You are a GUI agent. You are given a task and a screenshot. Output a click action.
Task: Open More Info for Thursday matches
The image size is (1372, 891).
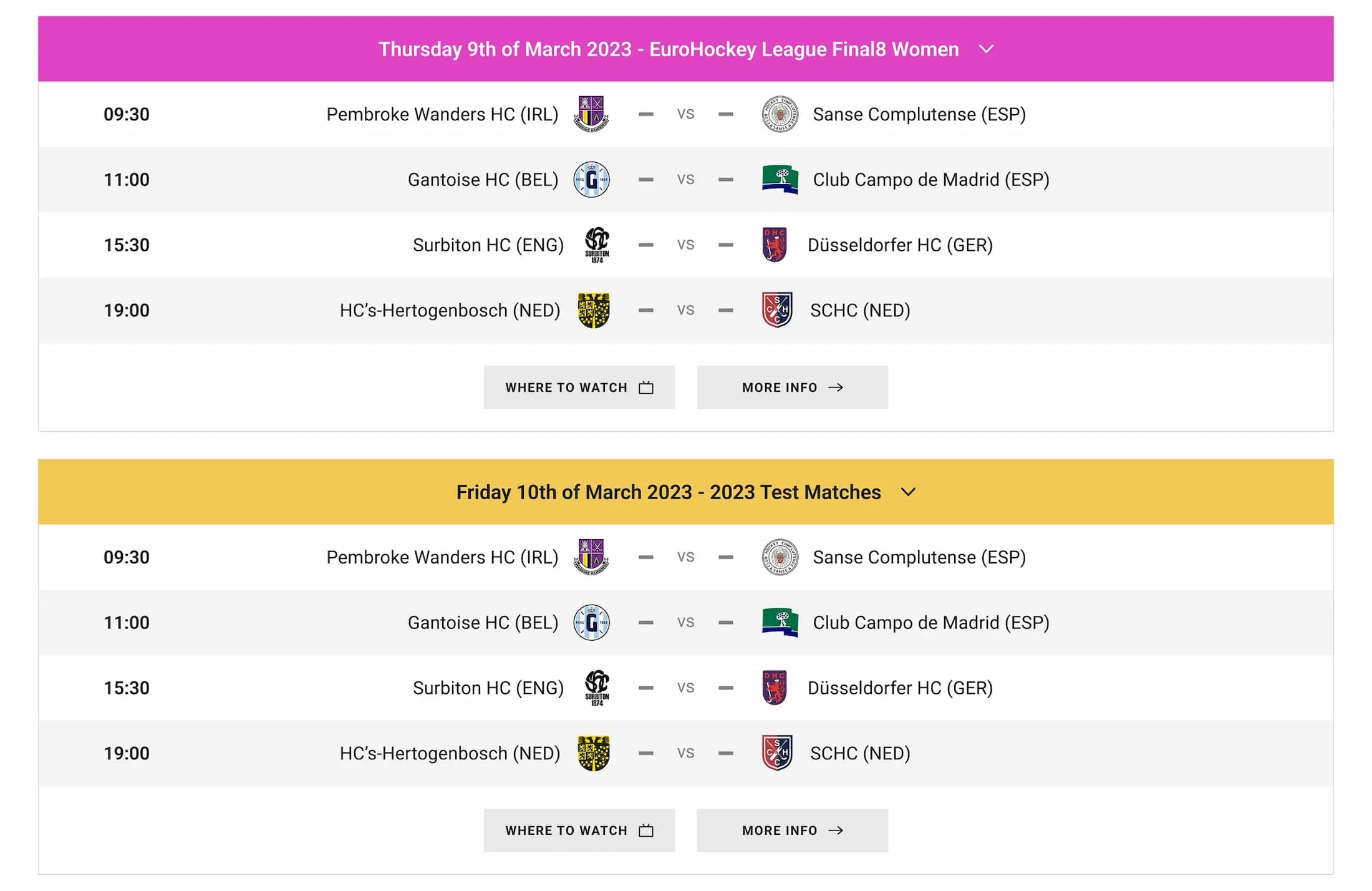tap(792, 387)
